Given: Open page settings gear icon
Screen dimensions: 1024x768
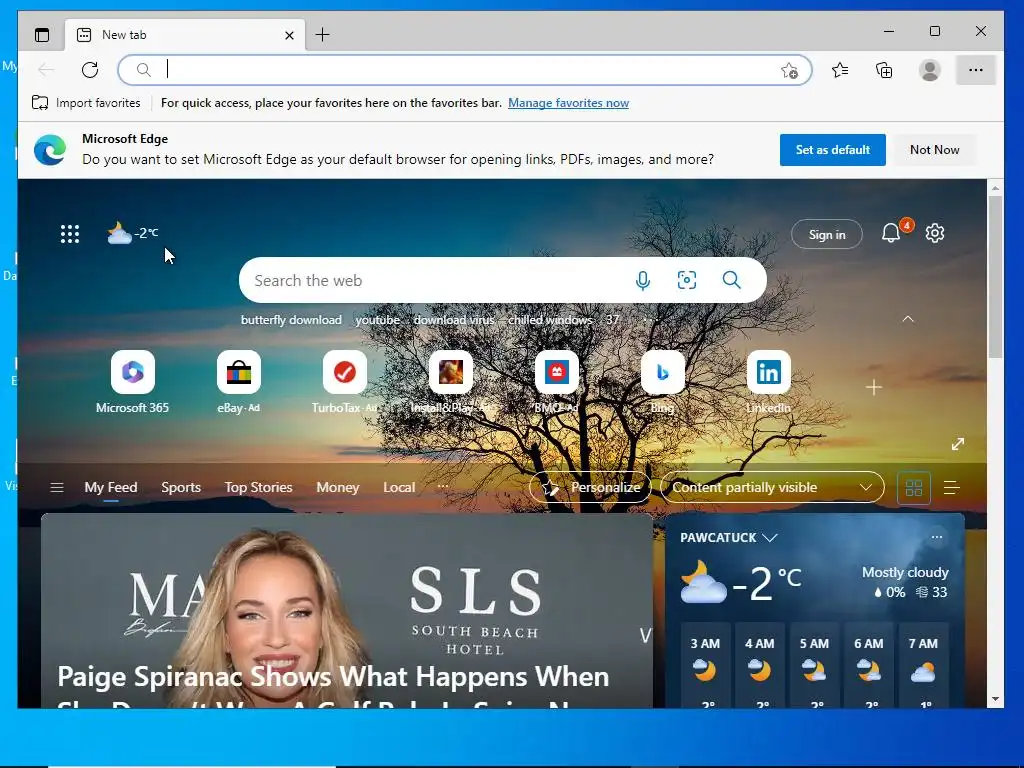Looking at the screenshot, I should coord(935,233).
